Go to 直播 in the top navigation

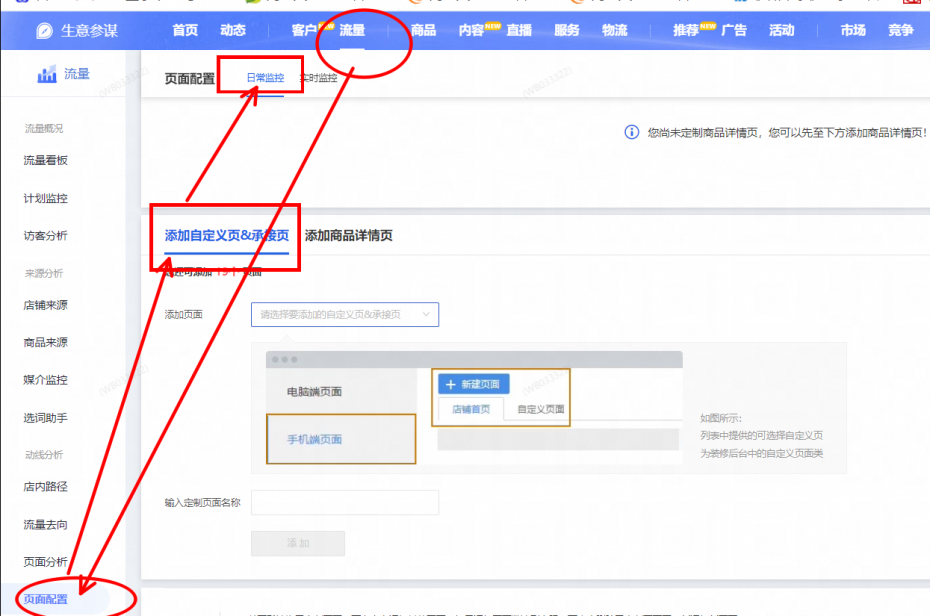pos(519,30)
